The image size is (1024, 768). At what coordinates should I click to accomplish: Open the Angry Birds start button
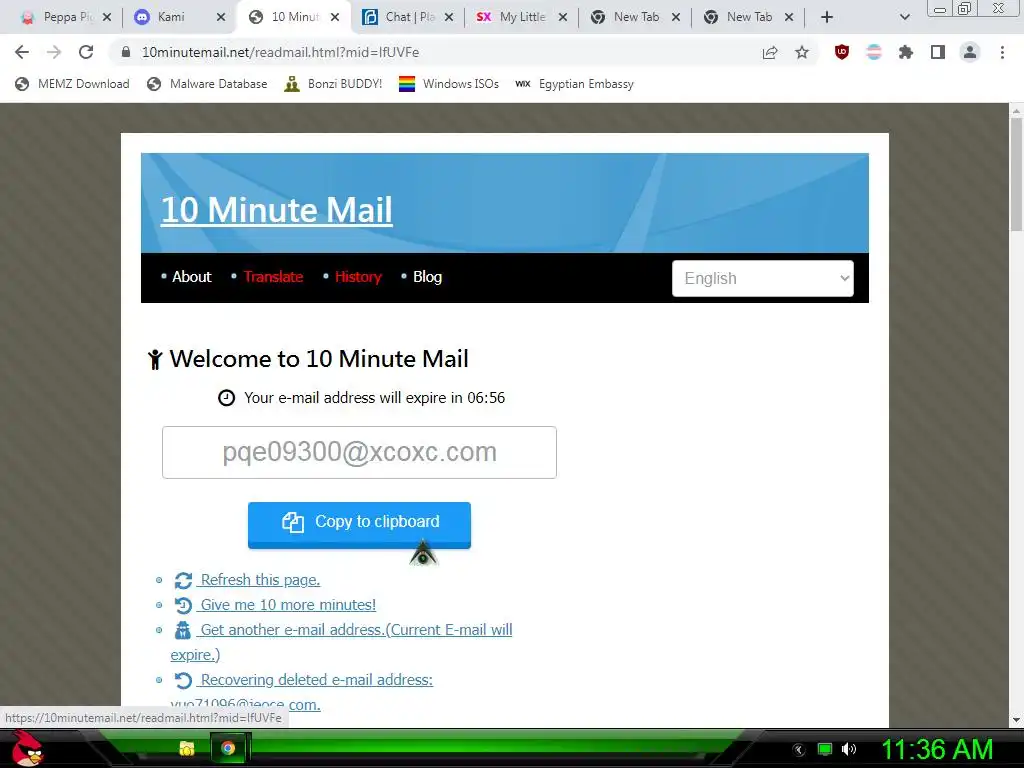[27, 748]
